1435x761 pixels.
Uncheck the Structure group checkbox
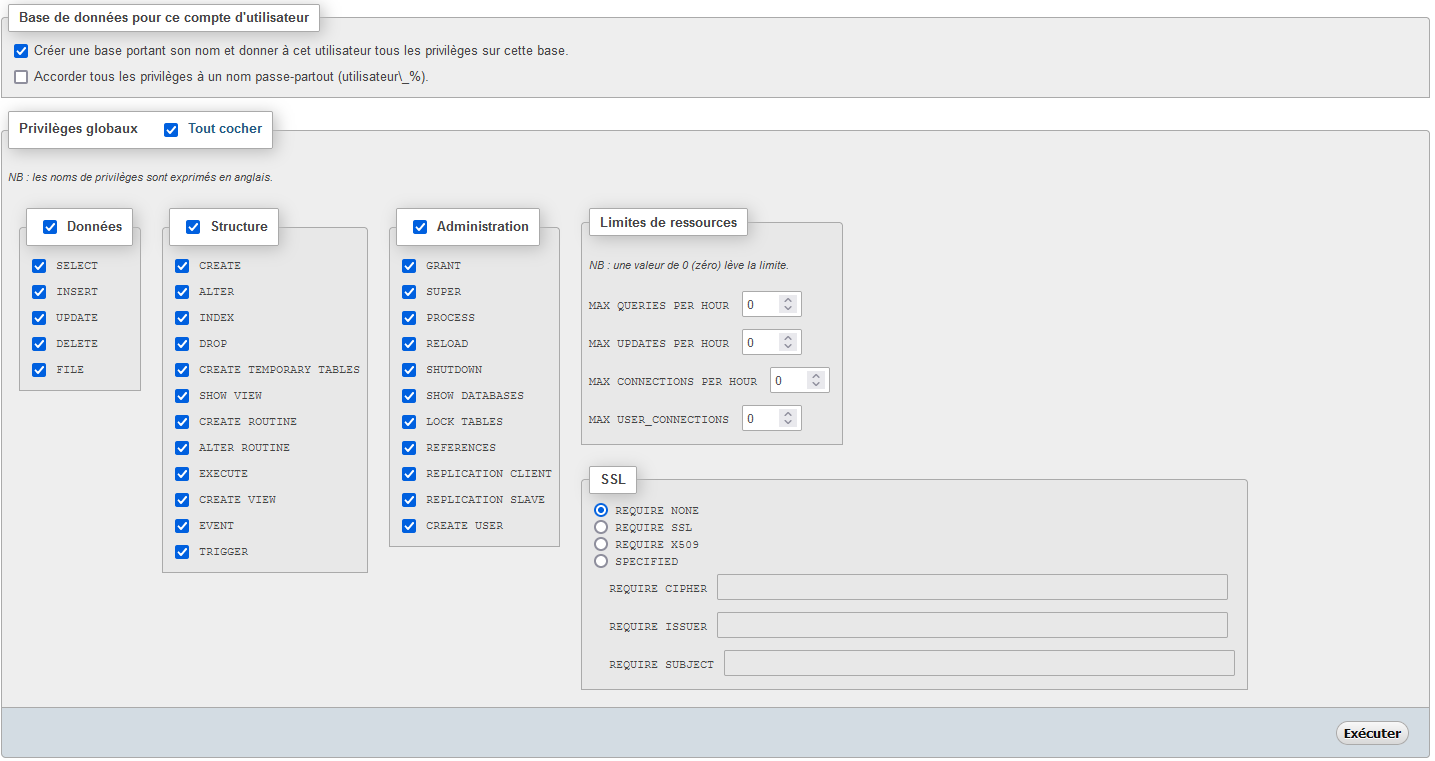pyautogui.click(x=193, y=227)
